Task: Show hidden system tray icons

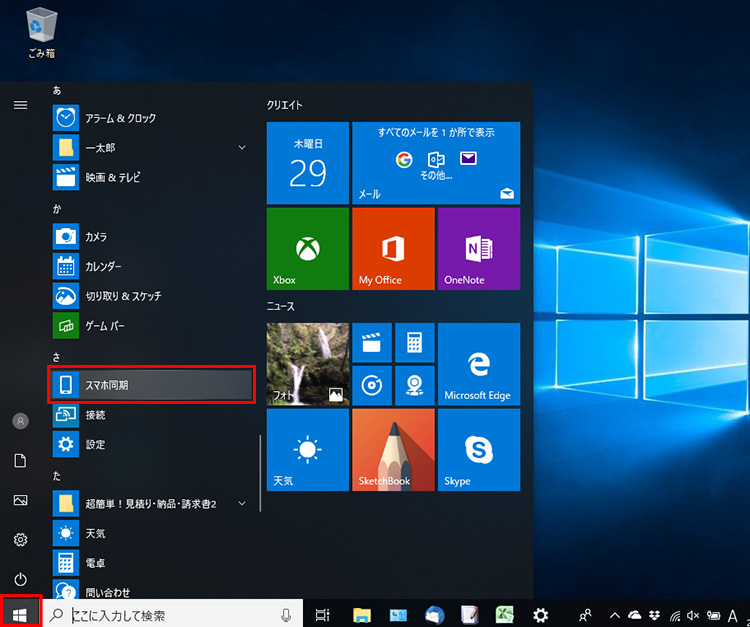Action: pyautogui.click(x=614, y=615)
